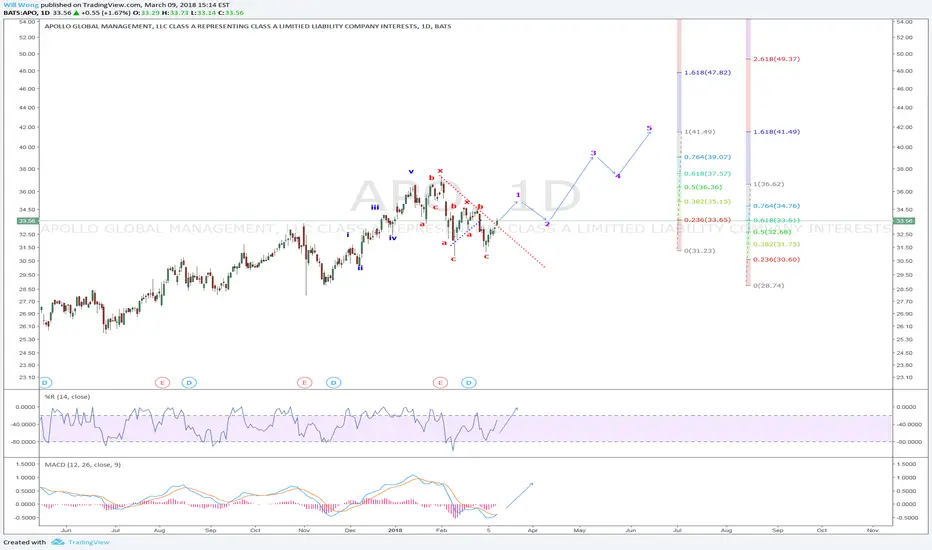Click the 54.00 price level on right axis

pos(904,21)
